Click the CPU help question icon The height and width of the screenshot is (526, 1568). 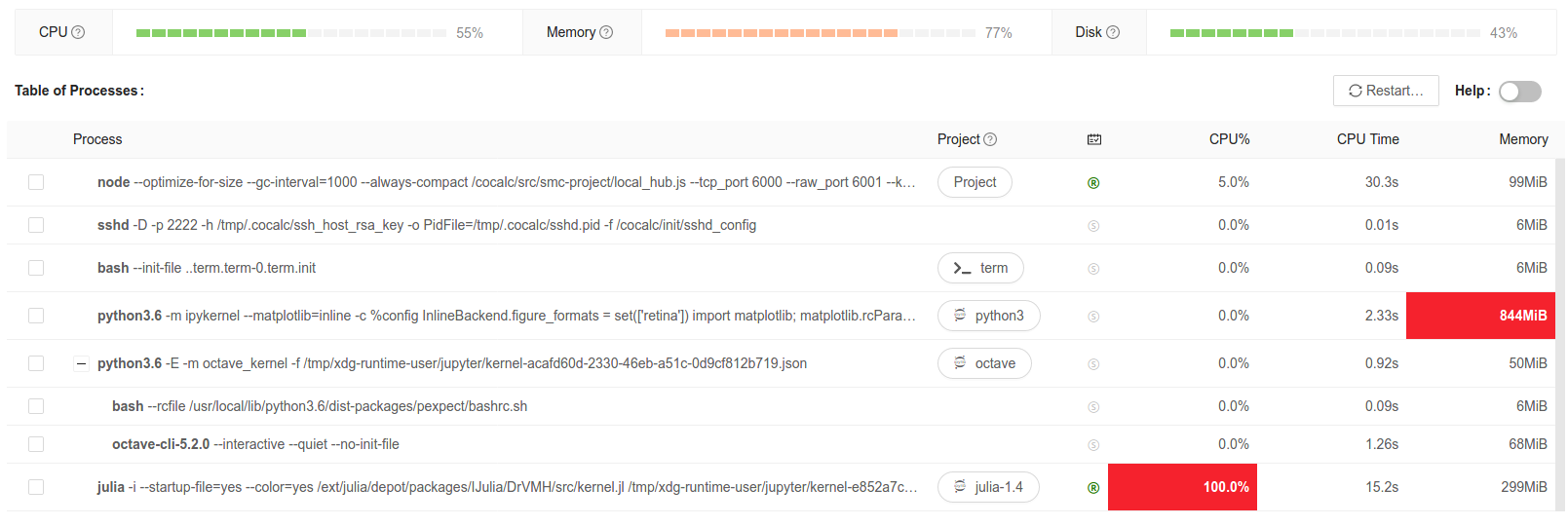click(78, 32)
